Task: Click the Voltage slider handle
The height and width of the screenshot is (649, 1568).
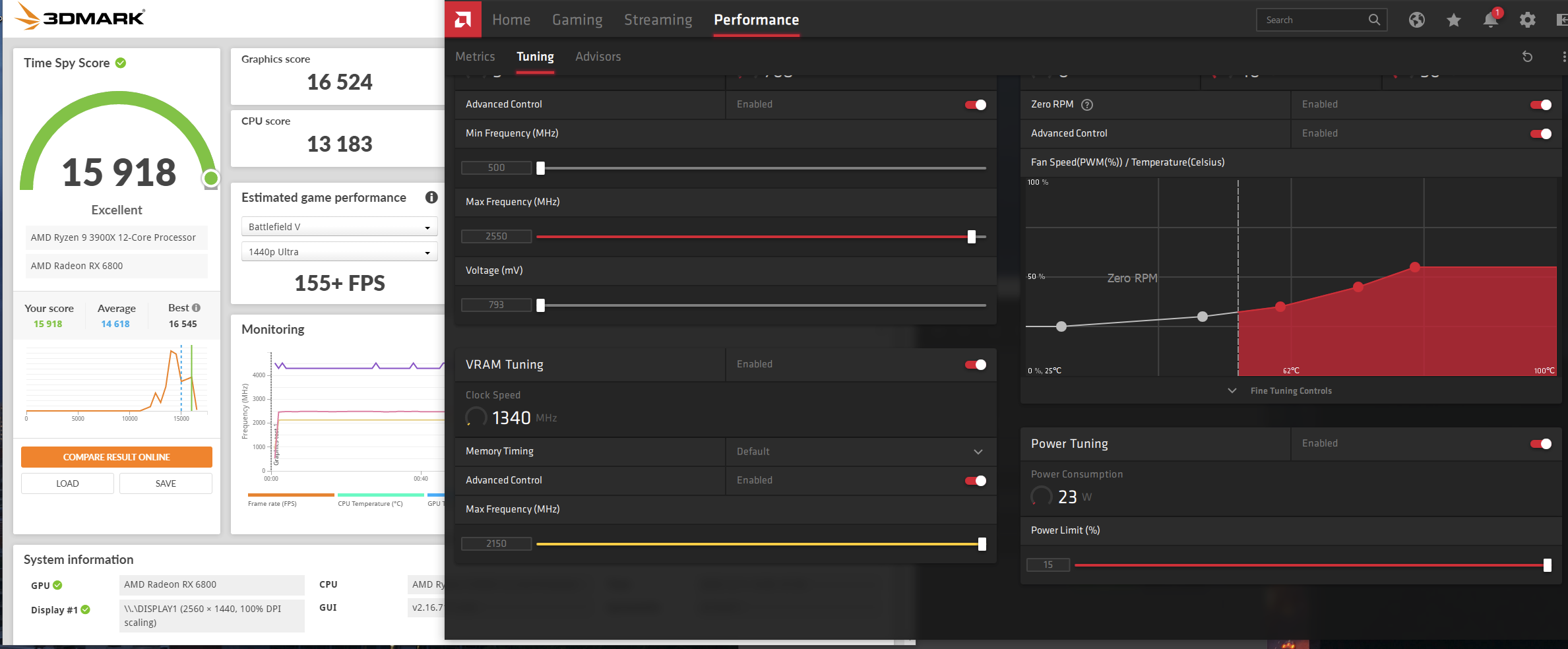Action: (x=541, y=305)
